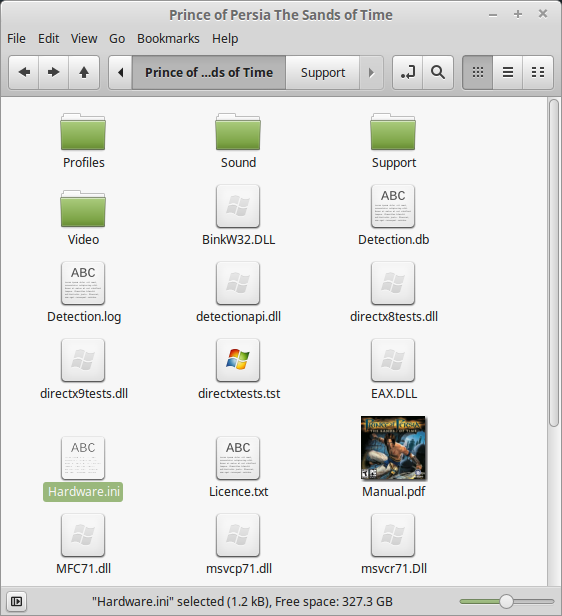The width and height of the screenshot is (562, 616).
Task: Click the EAX.DLL name label
Action: 394,394
